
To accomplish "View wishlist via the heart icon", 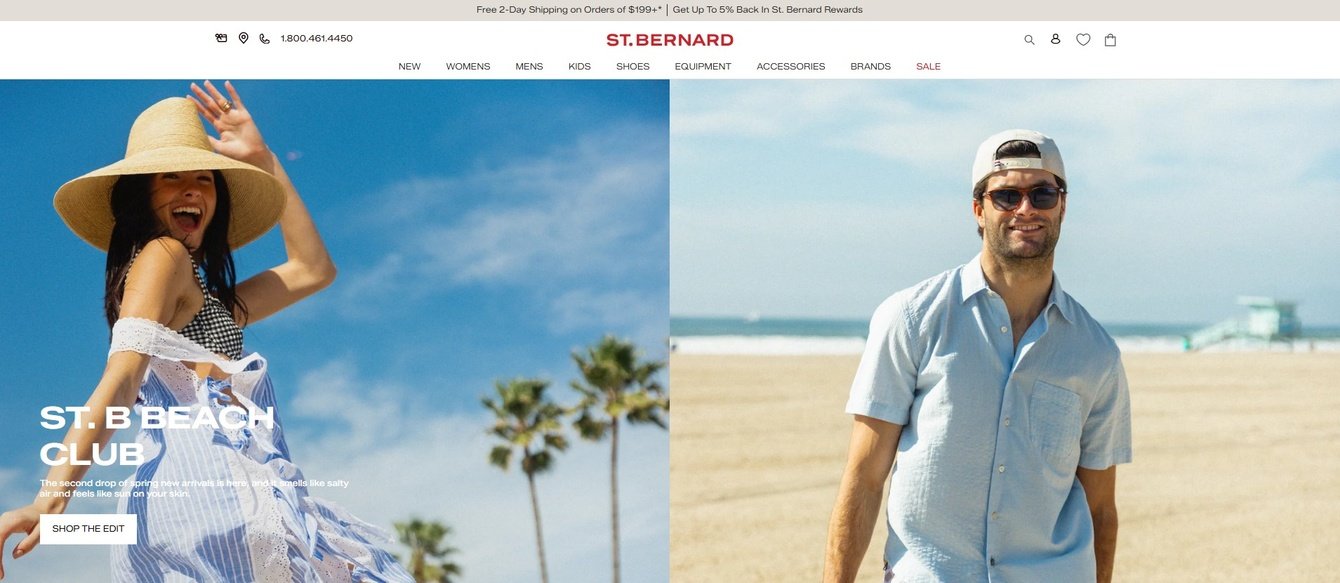I will (x=1083, y=40).
